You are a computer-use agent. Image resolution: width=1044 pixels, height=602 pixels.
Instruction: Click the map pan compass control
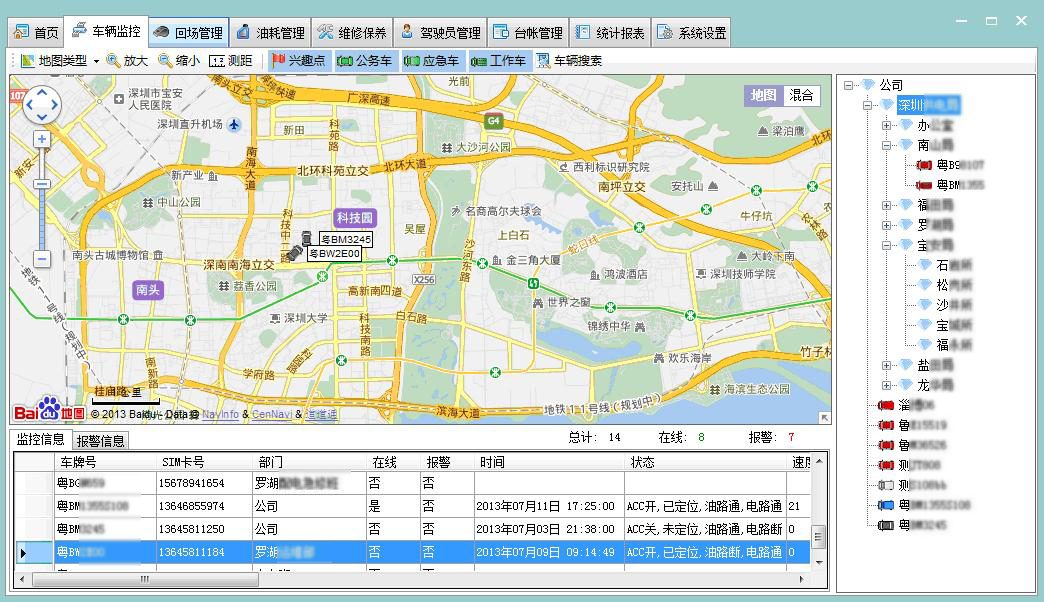pyautogui.click(x=42, y=103)
